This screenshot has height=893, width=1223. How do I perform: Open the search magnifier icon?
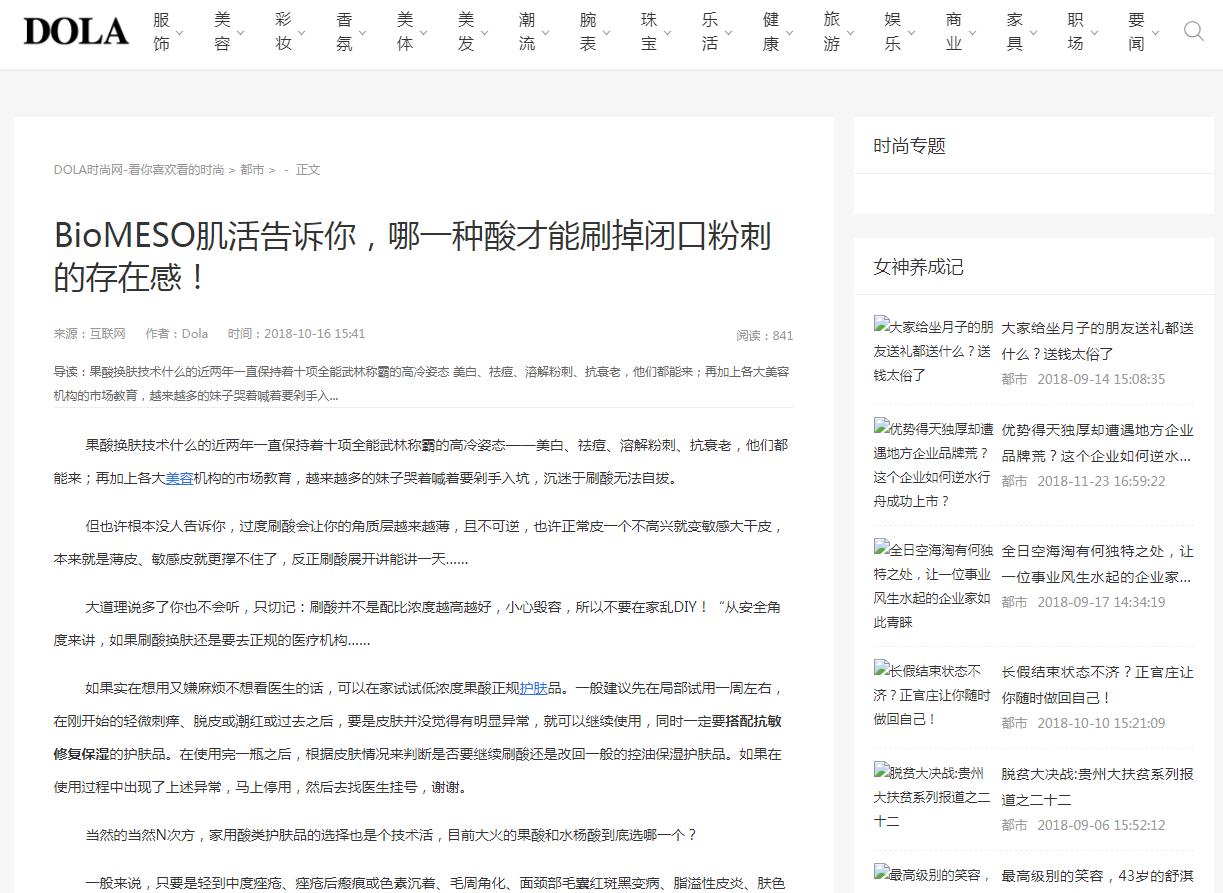[1193, 31]
